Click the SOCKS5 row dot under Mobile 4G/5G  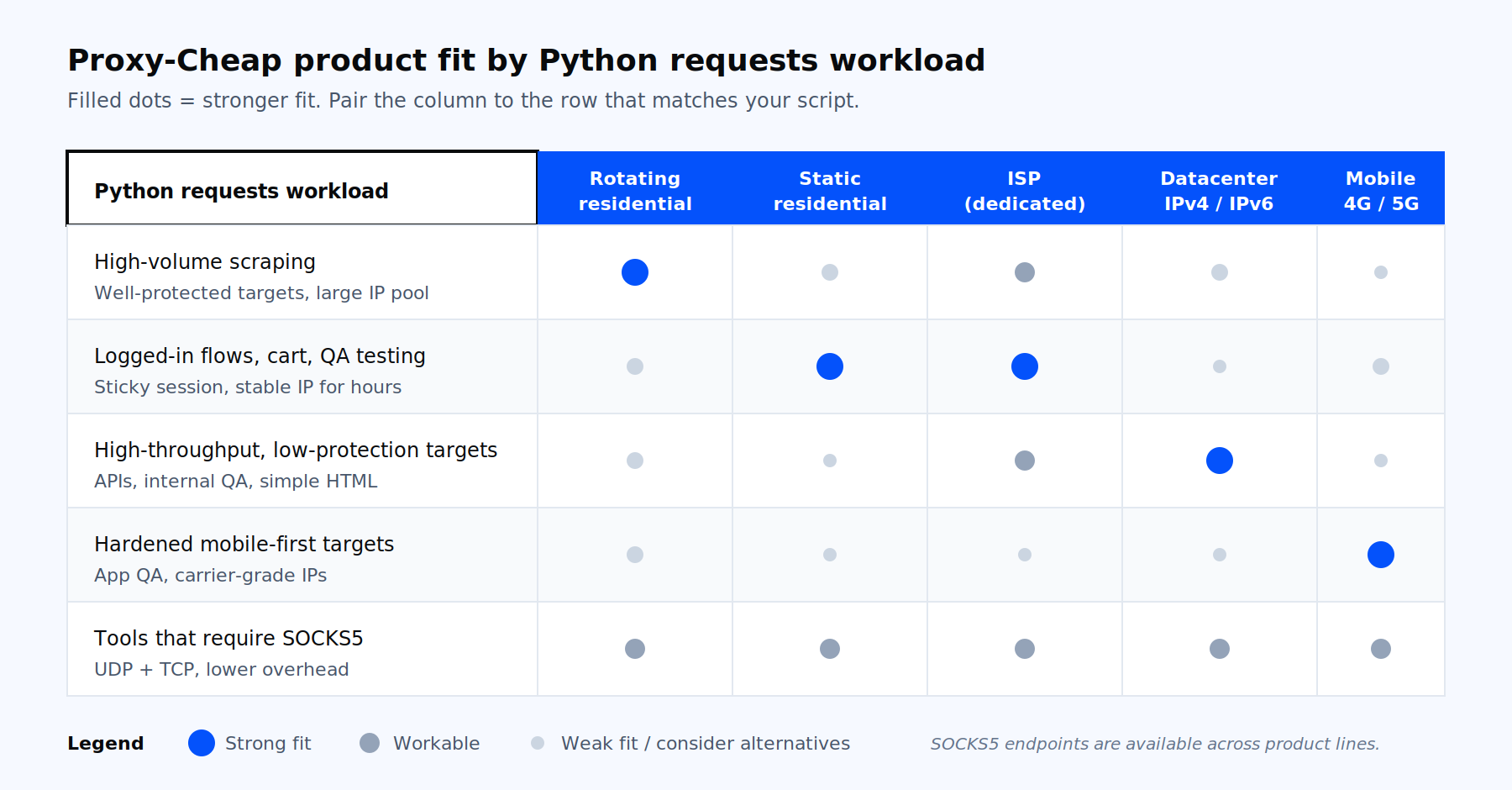[x=1381, y=649]
